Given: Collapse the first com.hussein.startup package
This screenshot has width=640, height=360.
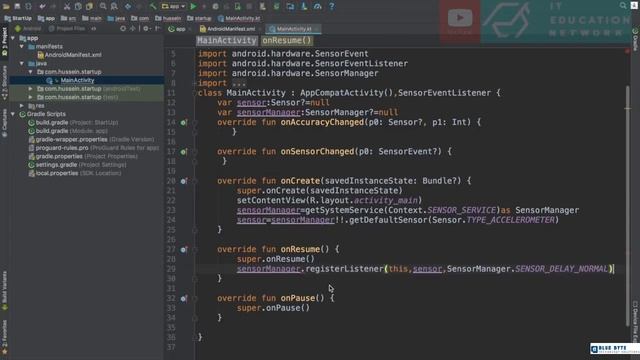Looking at the screenshot, I should (31, 72).
